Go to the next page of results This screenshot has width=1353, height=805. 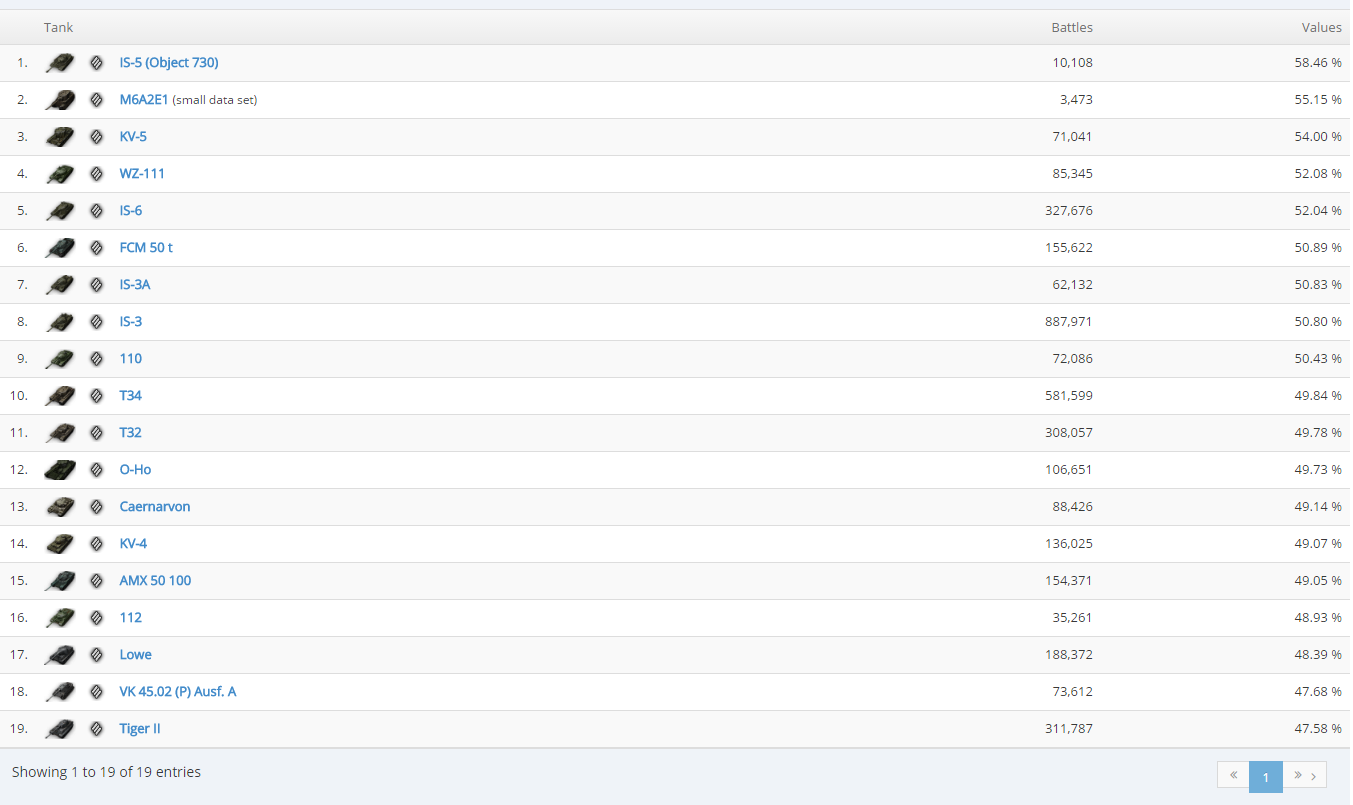pos(1305,776)
